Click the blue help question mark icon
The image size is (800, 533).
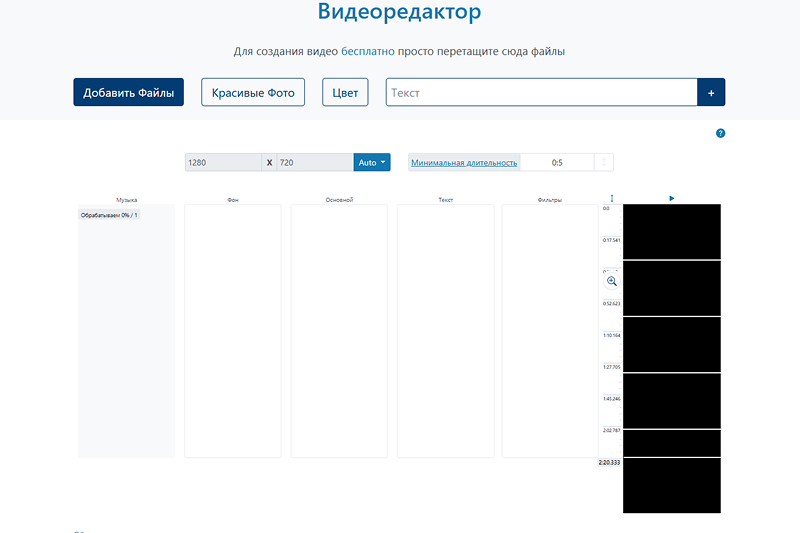point(720,133)
